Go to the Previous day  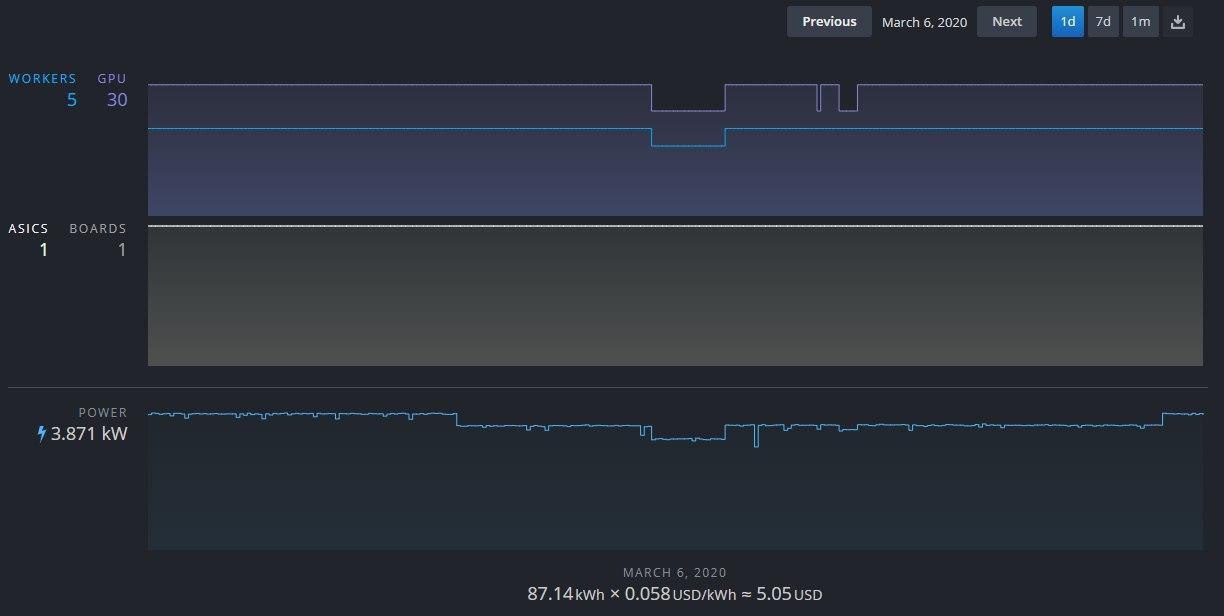click(829, 22)
